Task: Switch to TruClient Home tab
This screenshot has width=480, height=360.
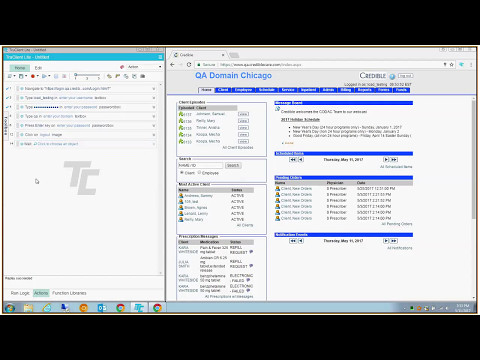Action: click(20, 68)
